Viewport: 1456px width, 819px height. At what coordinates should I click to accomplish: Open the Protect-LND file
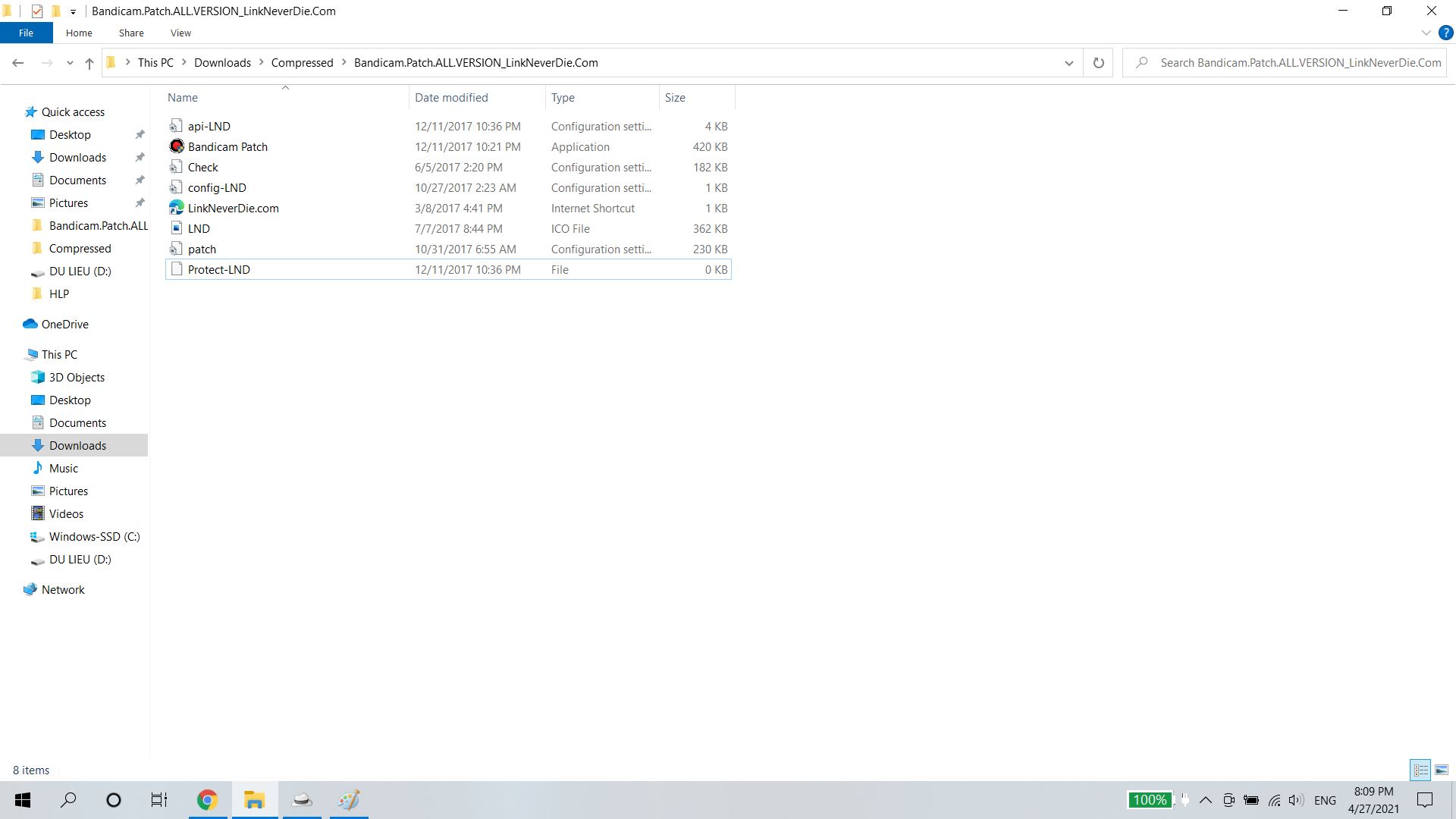pos(219,269)
